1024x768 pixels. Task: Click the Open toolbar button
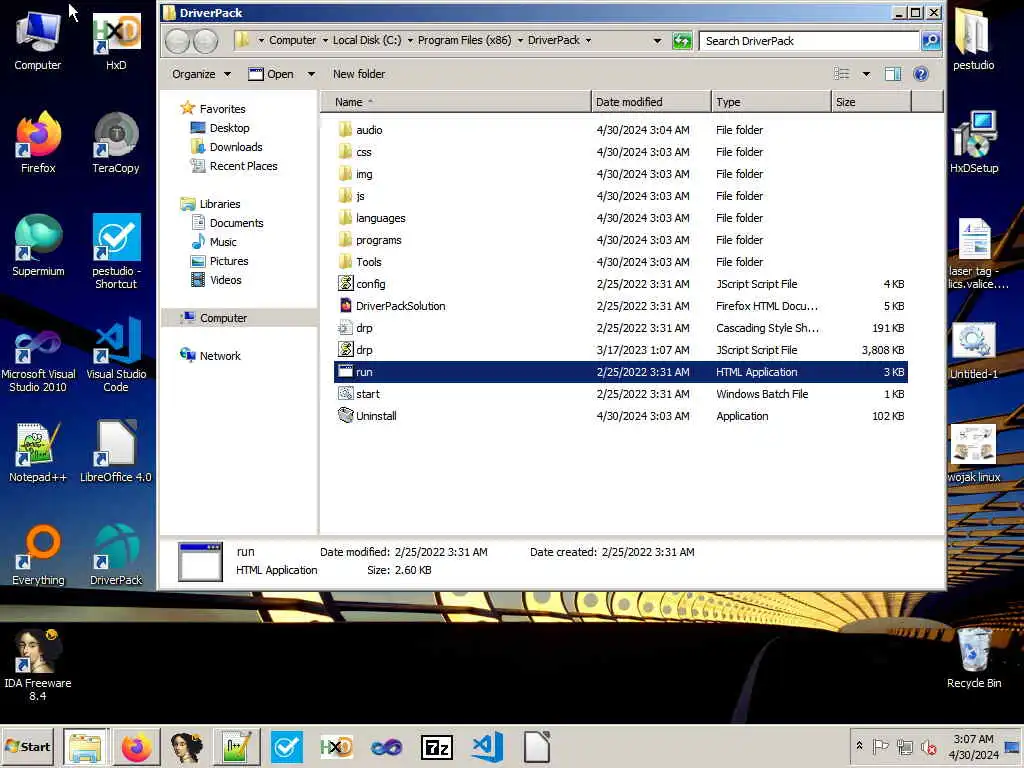271,74
